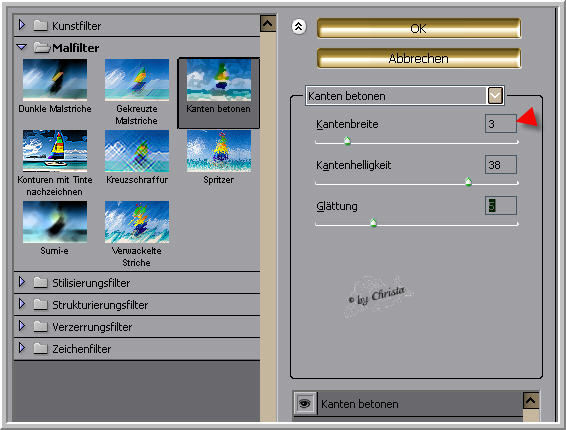
Task: Expand the Verzerrungsfilter folder
Action: (x=22, y=326)
